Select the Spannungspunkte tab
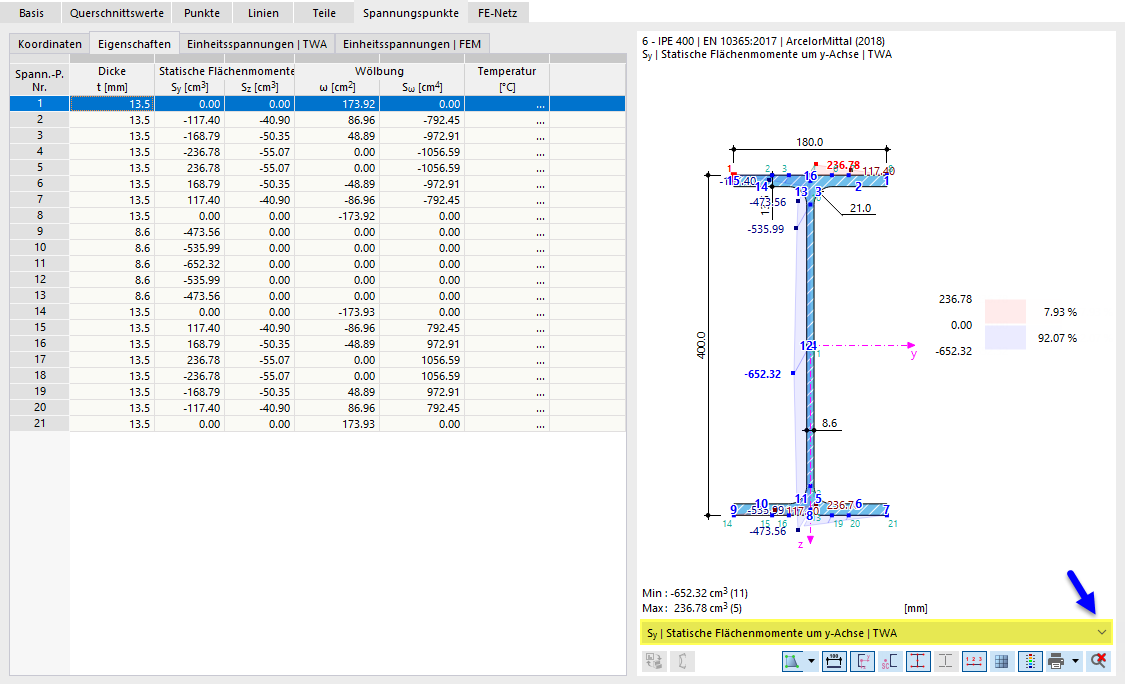The width and height of the screenshot is (1125, 684). coord(410,13)
